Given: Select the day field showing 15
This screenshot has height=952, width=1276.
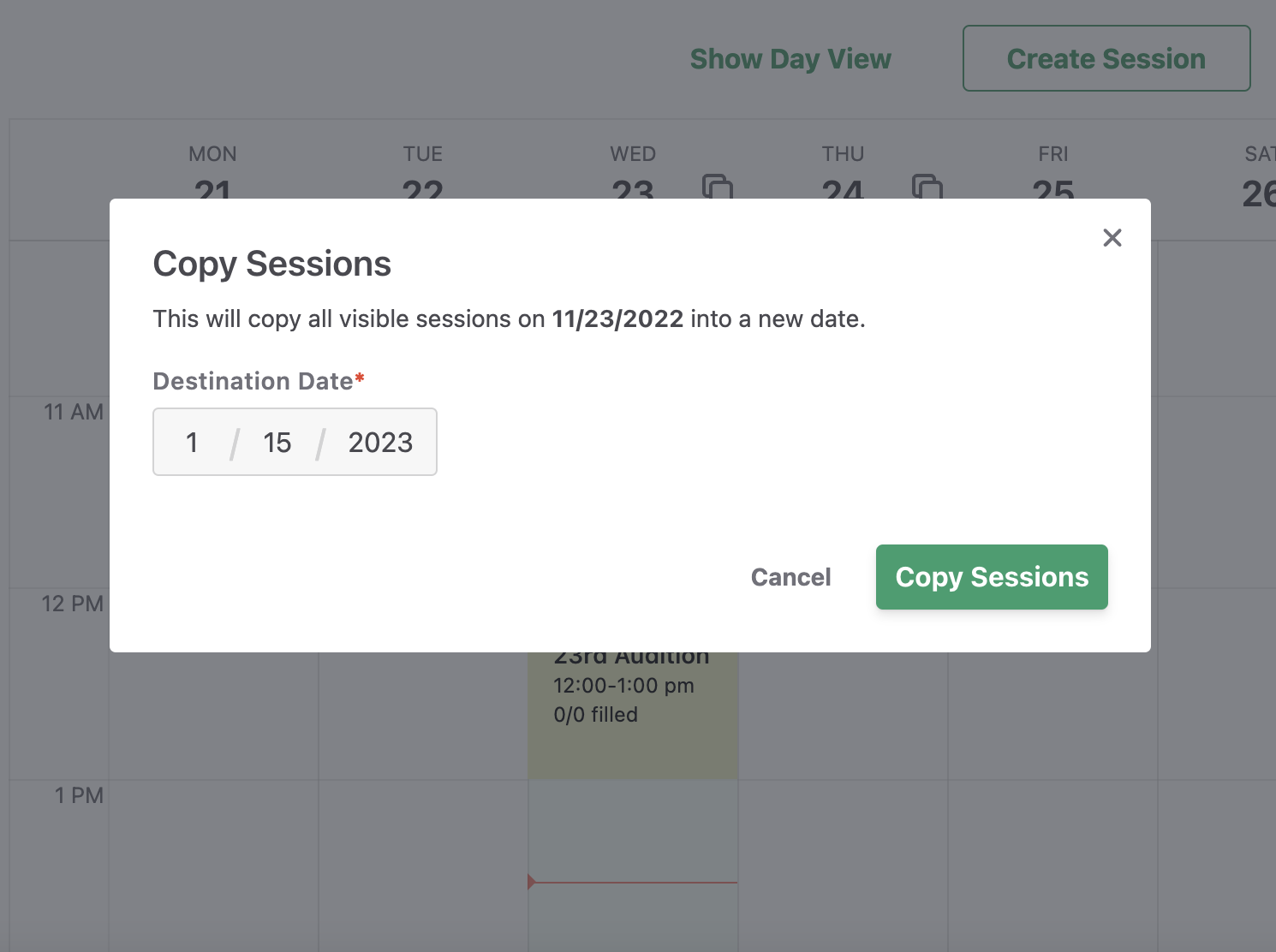Looking at the screenshot, I should click(x=277, y=443).
